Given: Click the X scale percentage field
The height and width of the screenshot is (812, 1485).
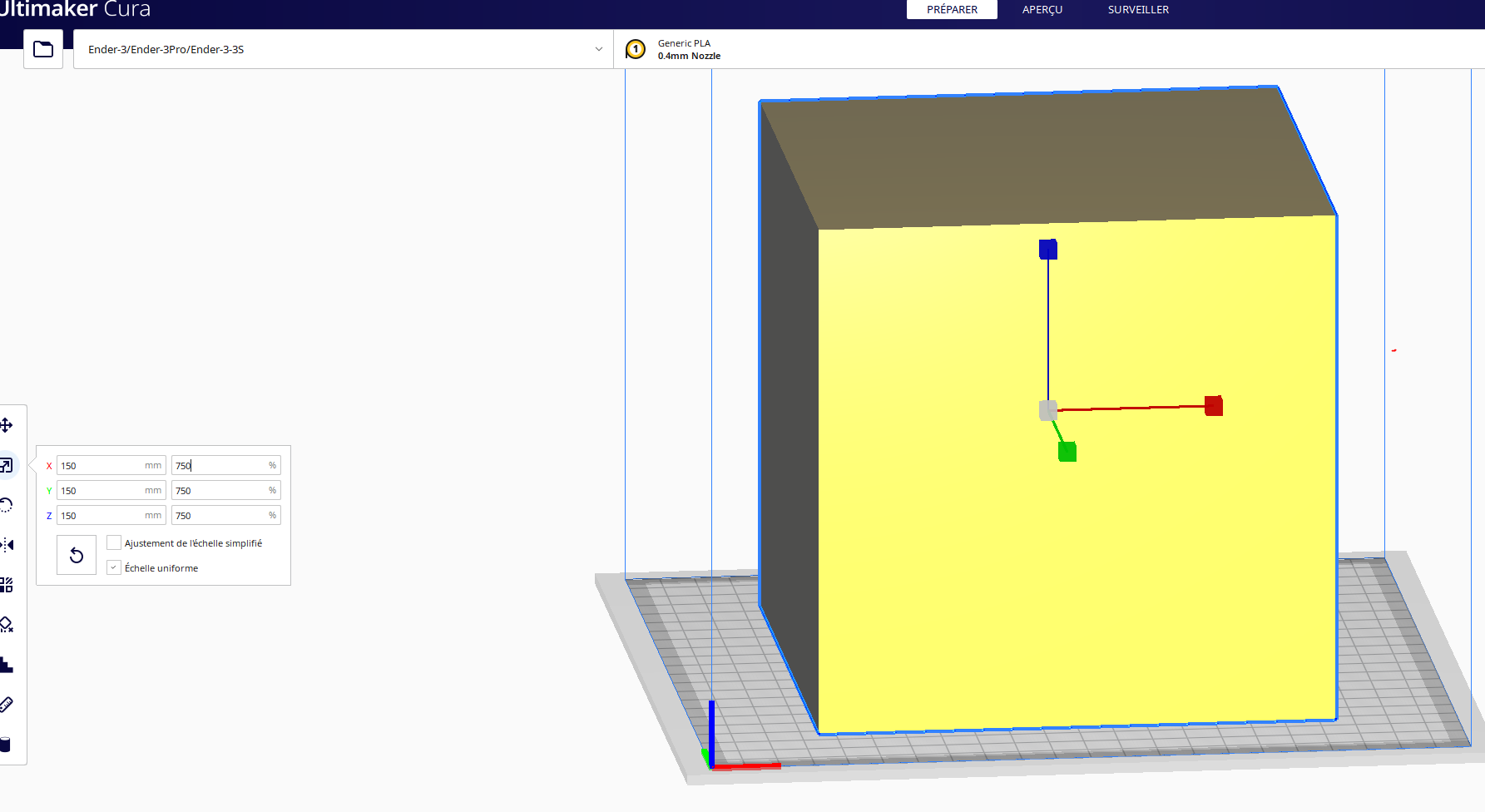Looking at the screenshot, I should click(x=226, y=465).
